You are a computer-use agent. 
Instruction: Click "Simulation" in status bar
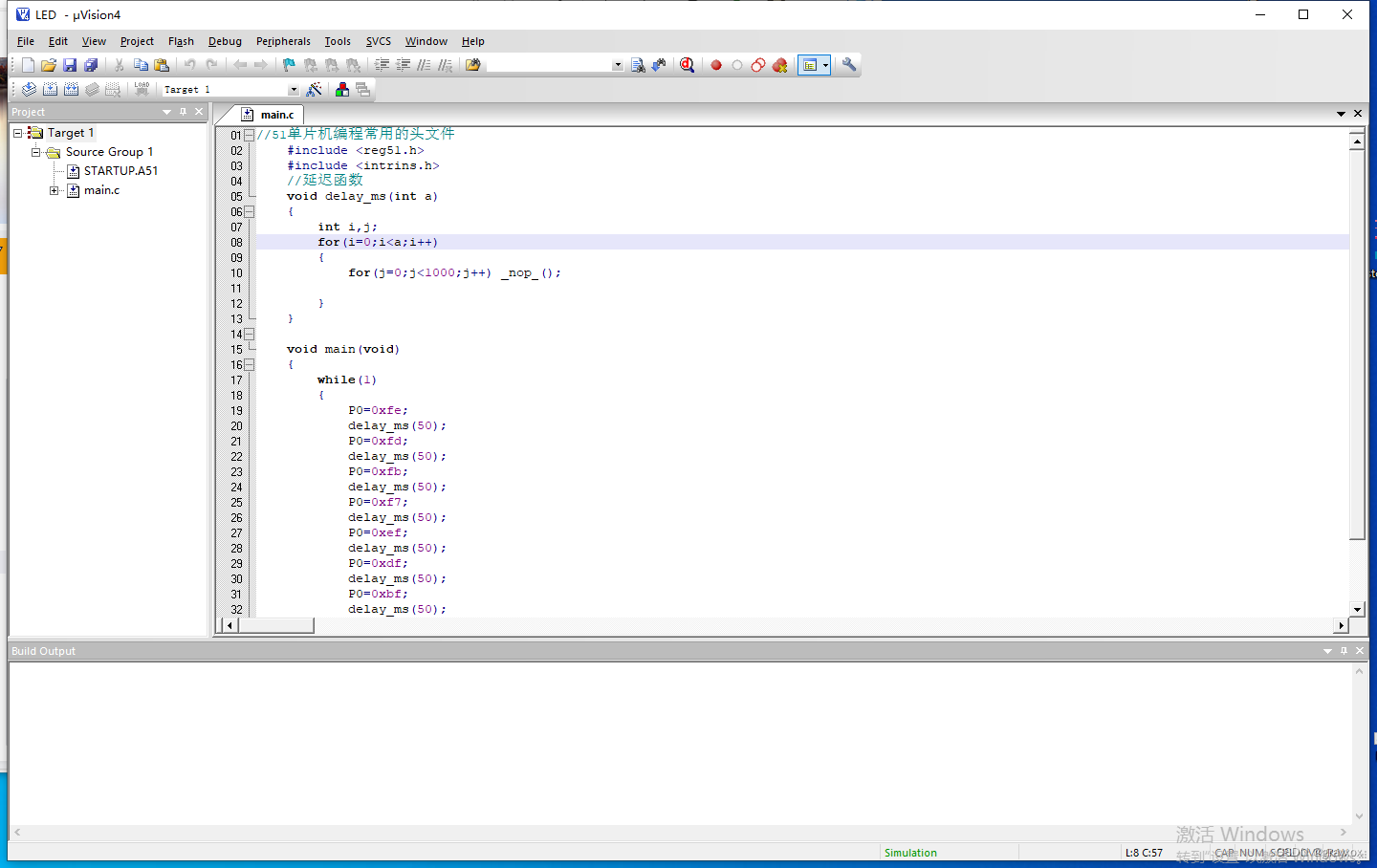click(910, 853)
